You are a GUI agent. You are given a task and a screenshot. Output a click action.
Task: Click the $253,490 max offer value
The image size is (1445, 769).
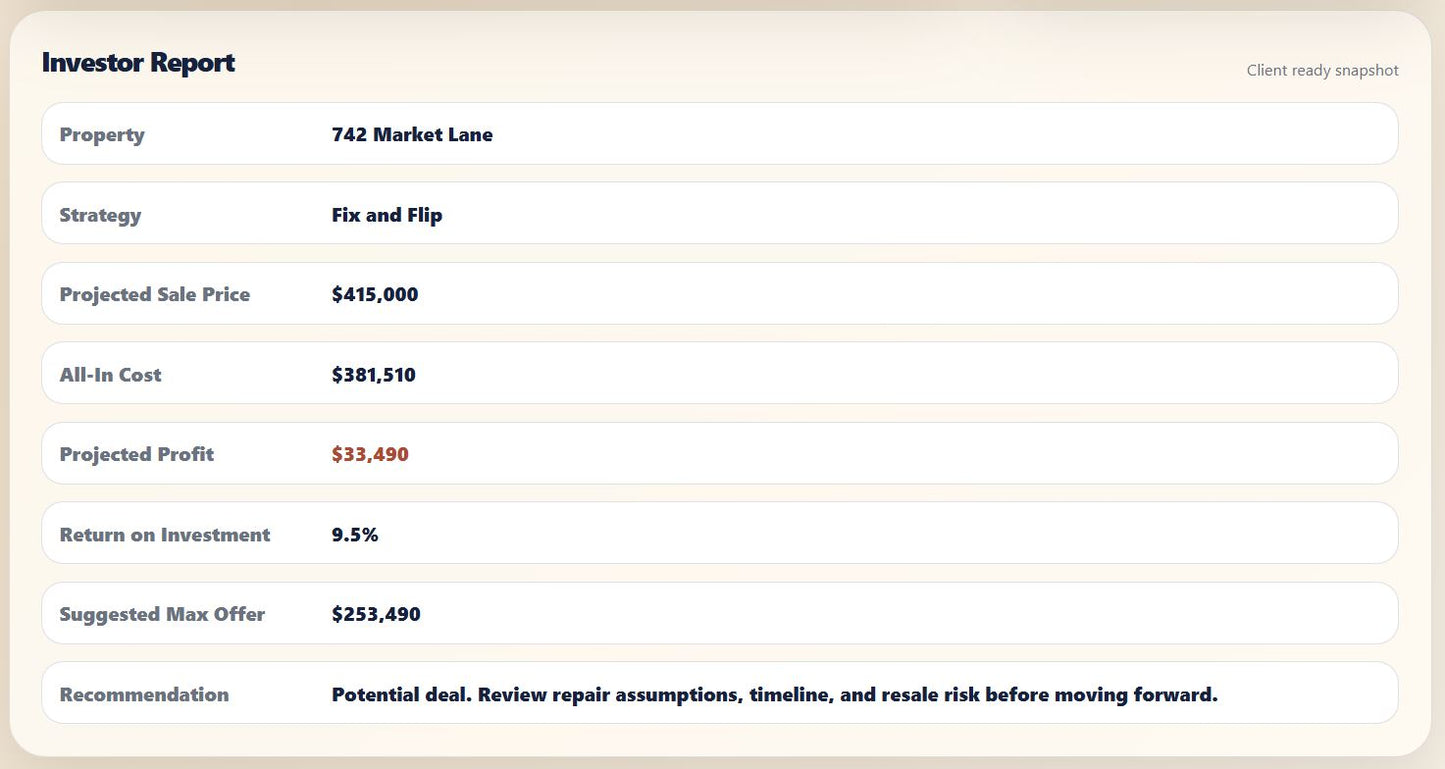coord(376,614)
